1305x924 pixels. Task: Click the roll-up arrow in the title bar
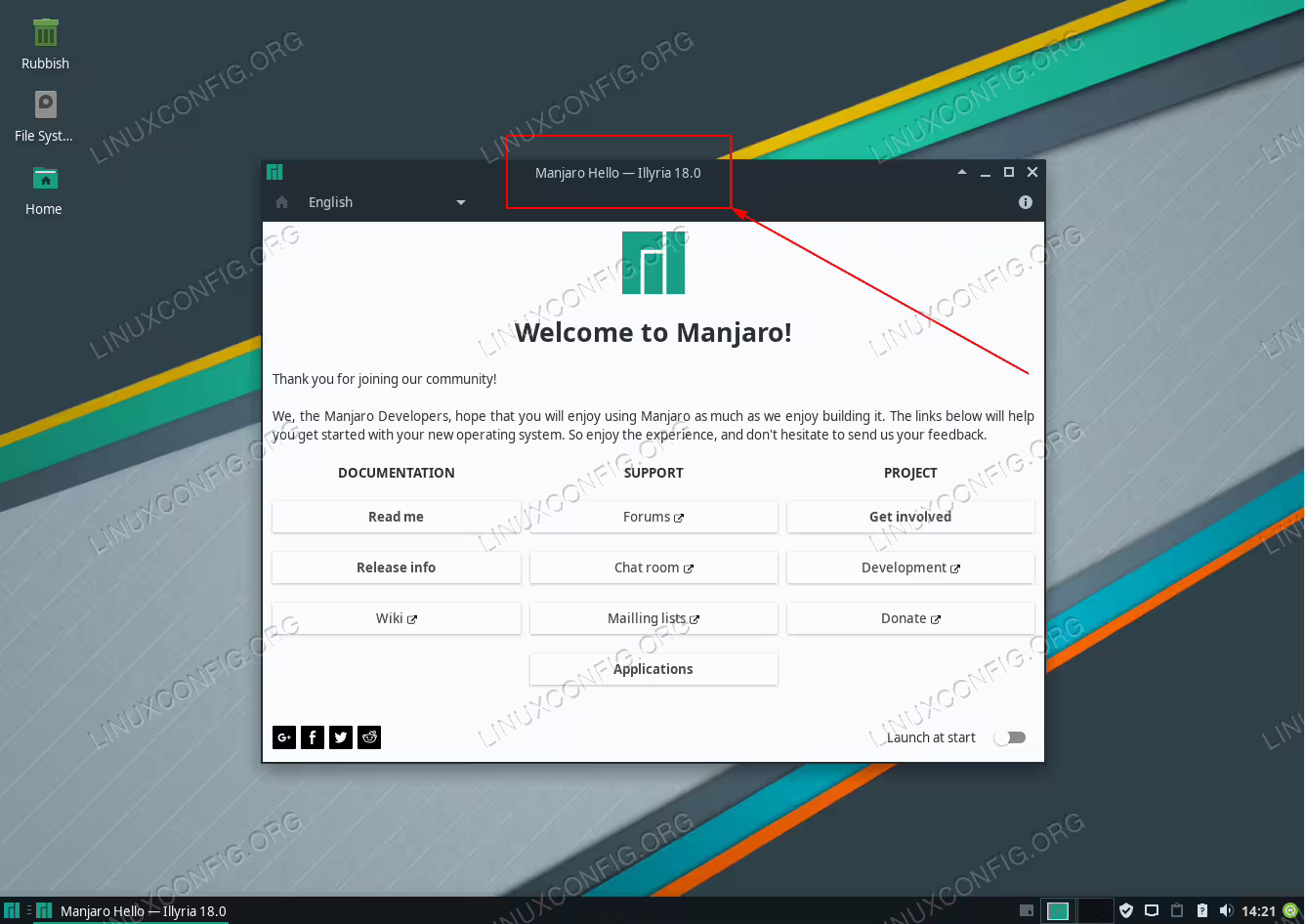pyautogui.click(x=962, y=172)
